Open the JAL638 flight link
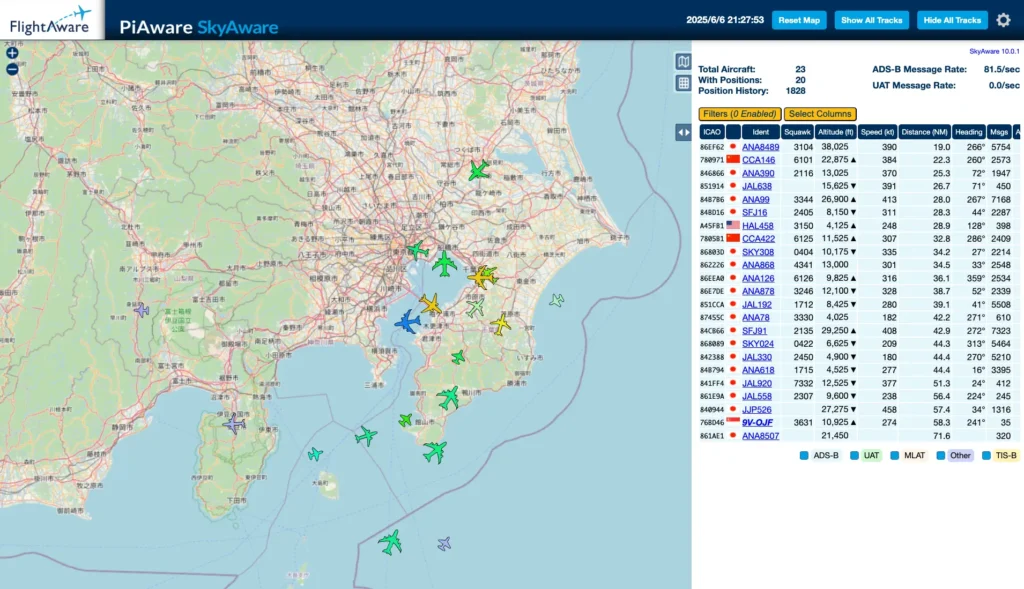 756,186
